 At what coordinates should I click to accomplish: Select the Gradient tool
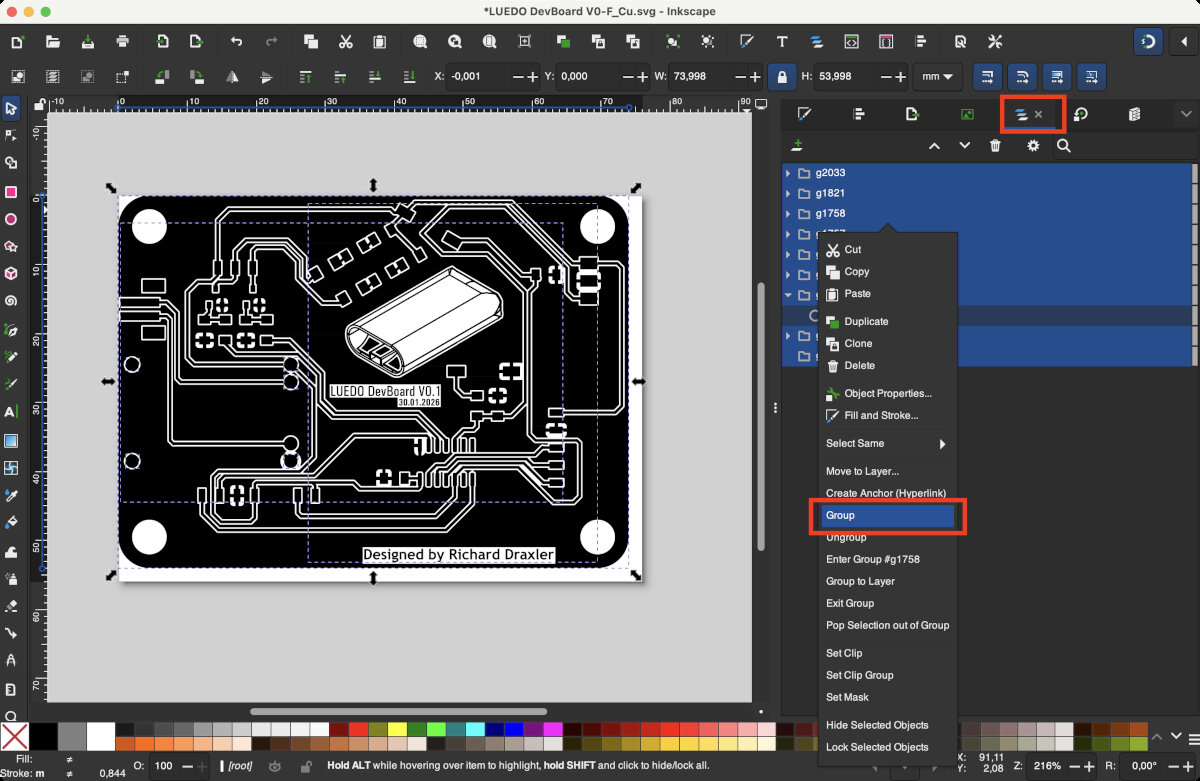click(11, 440)
